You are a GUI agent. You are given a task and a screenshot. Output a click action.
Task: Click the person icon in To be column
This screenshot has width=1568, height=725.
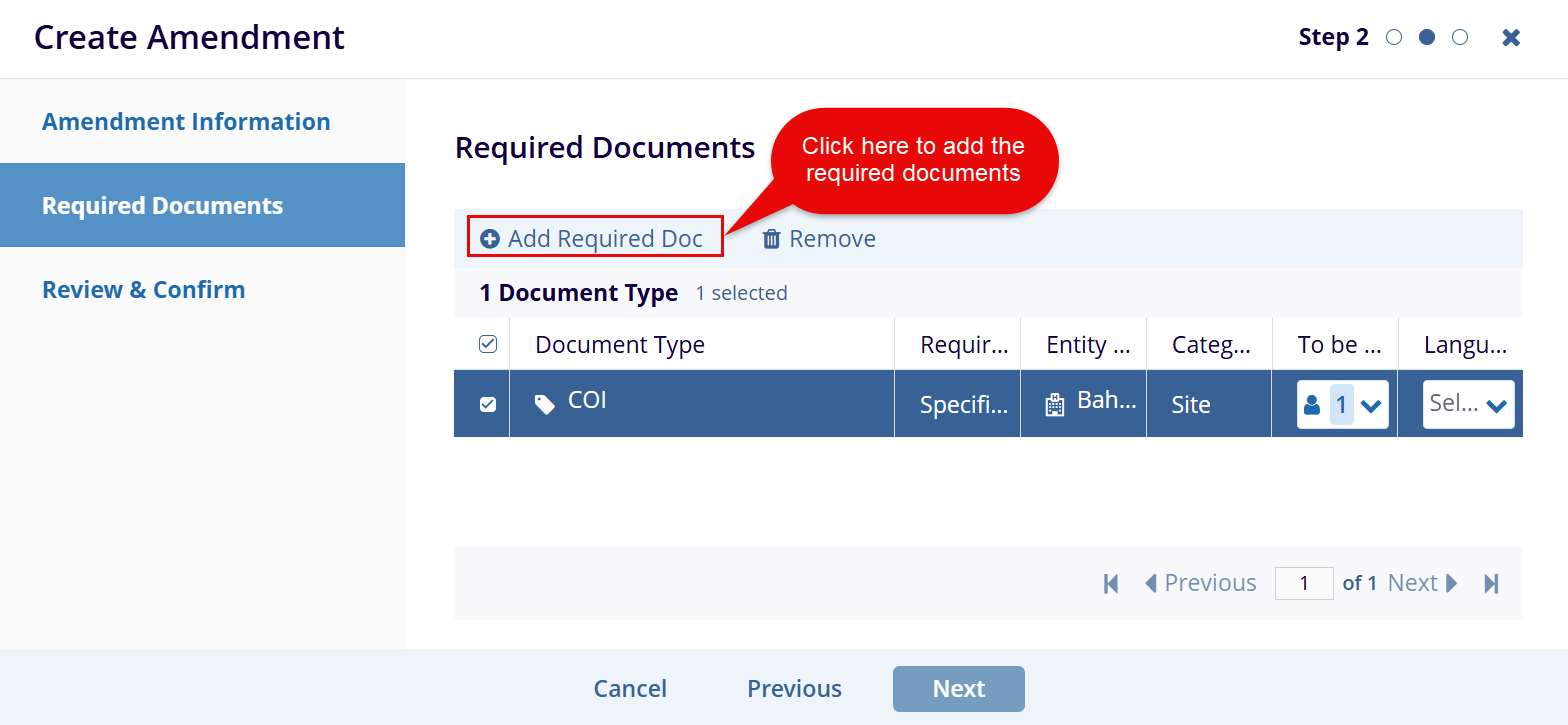click(1312, 405)
